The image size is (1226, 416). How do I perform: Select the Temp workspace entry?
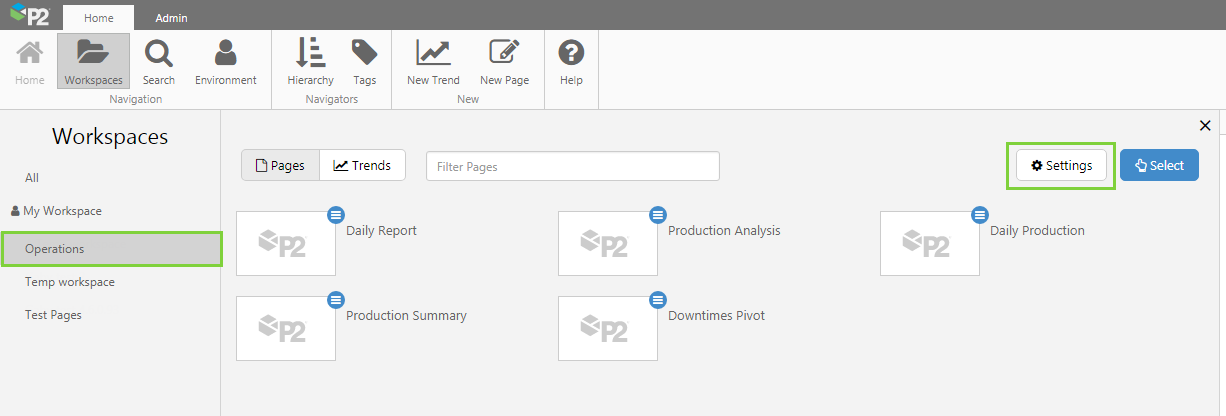(x=70, y=282)
